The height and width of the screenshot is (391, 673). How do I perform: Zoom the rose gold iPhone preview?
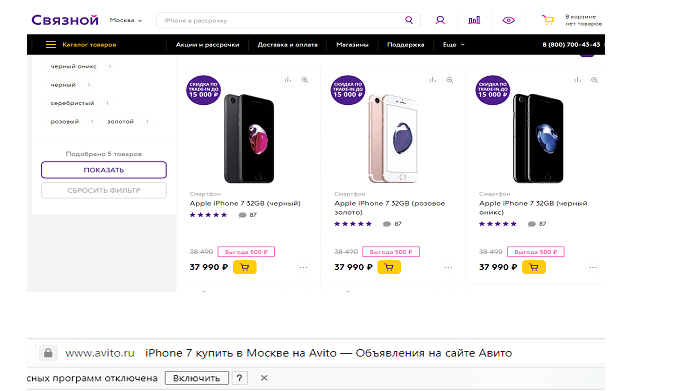tap(449, 80)
